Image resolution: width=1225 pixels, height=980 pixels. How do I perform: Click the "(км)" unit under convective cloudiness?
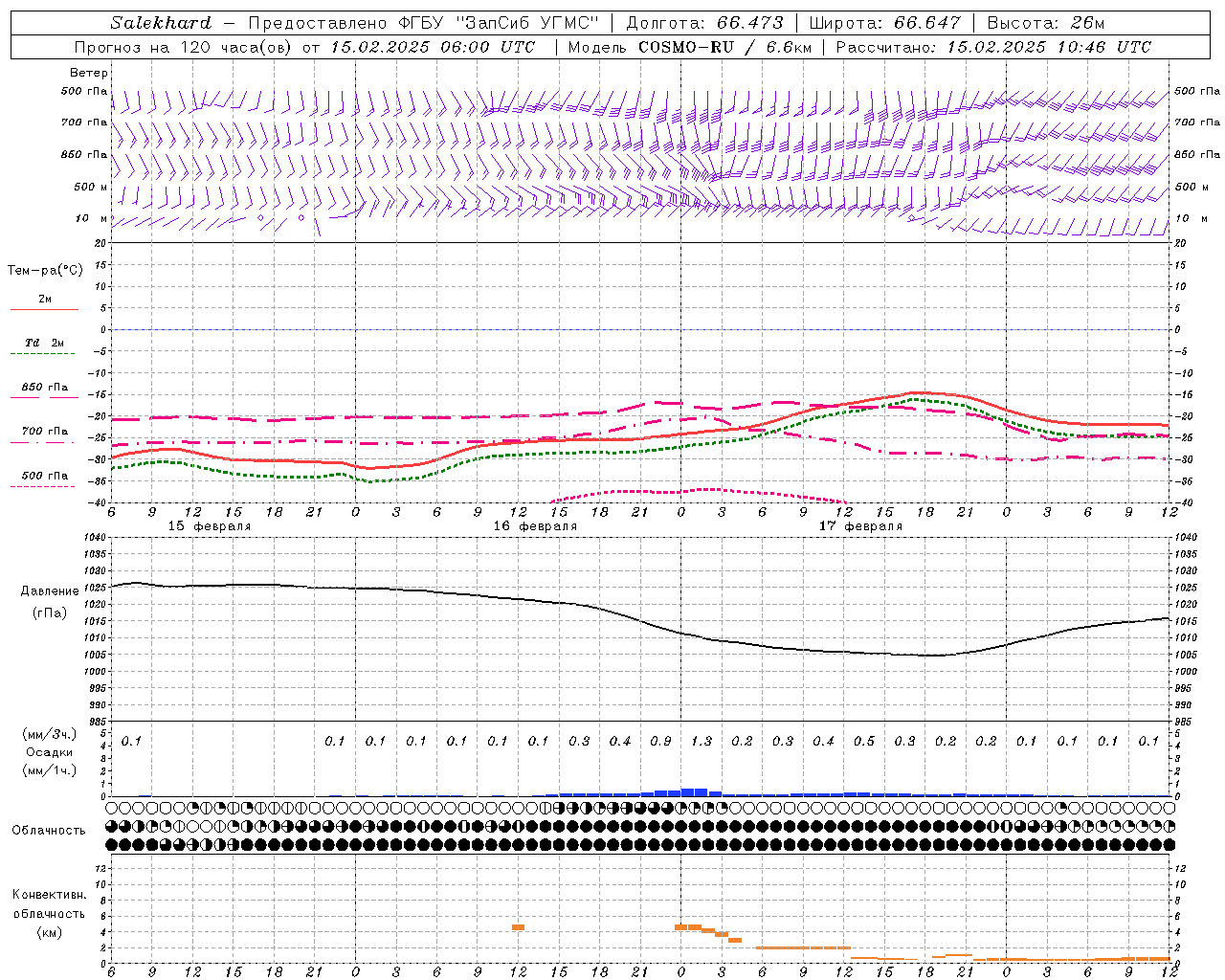click(49, 932)
